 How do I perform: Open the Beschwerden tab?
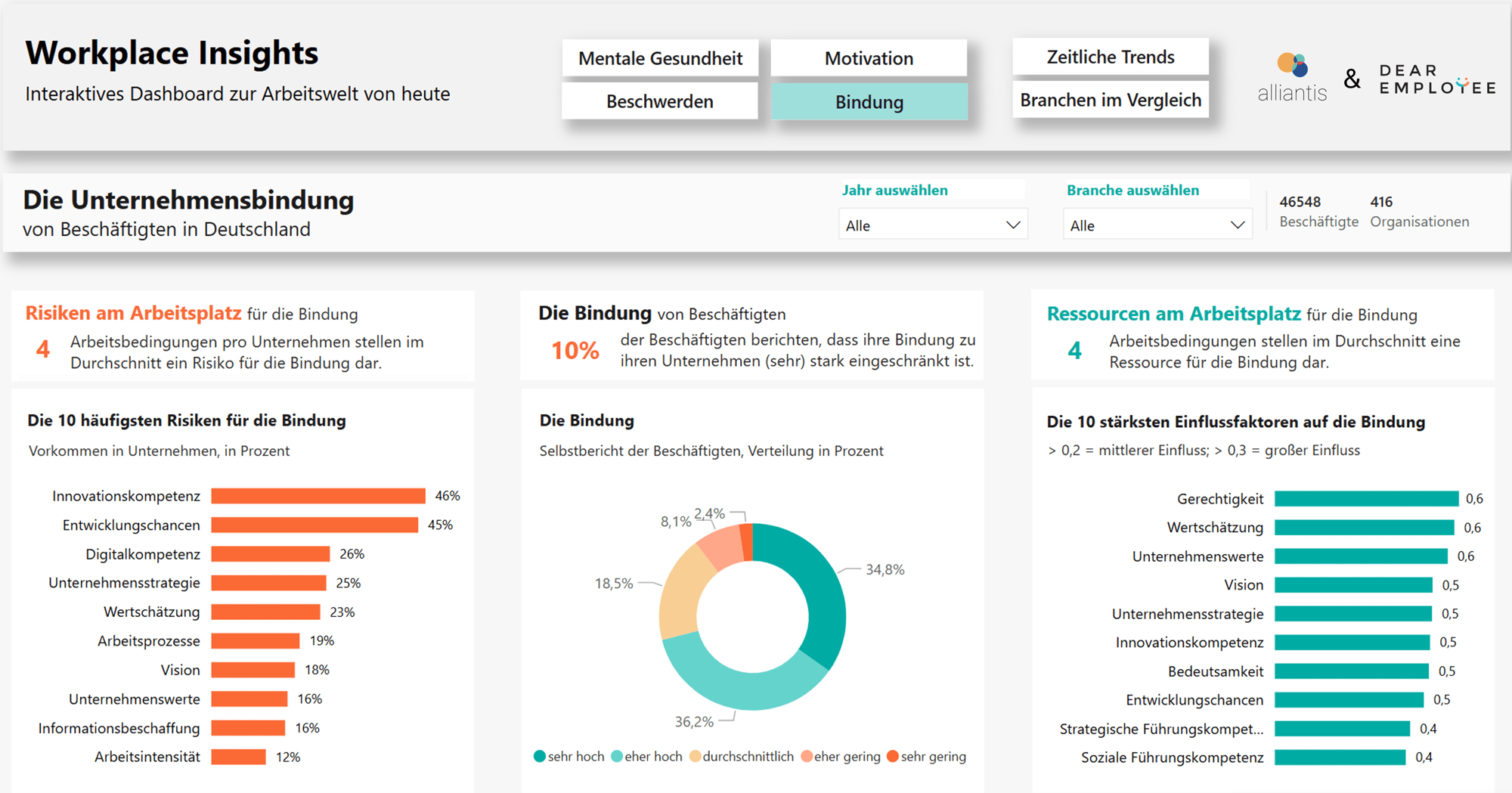[660, 101]
